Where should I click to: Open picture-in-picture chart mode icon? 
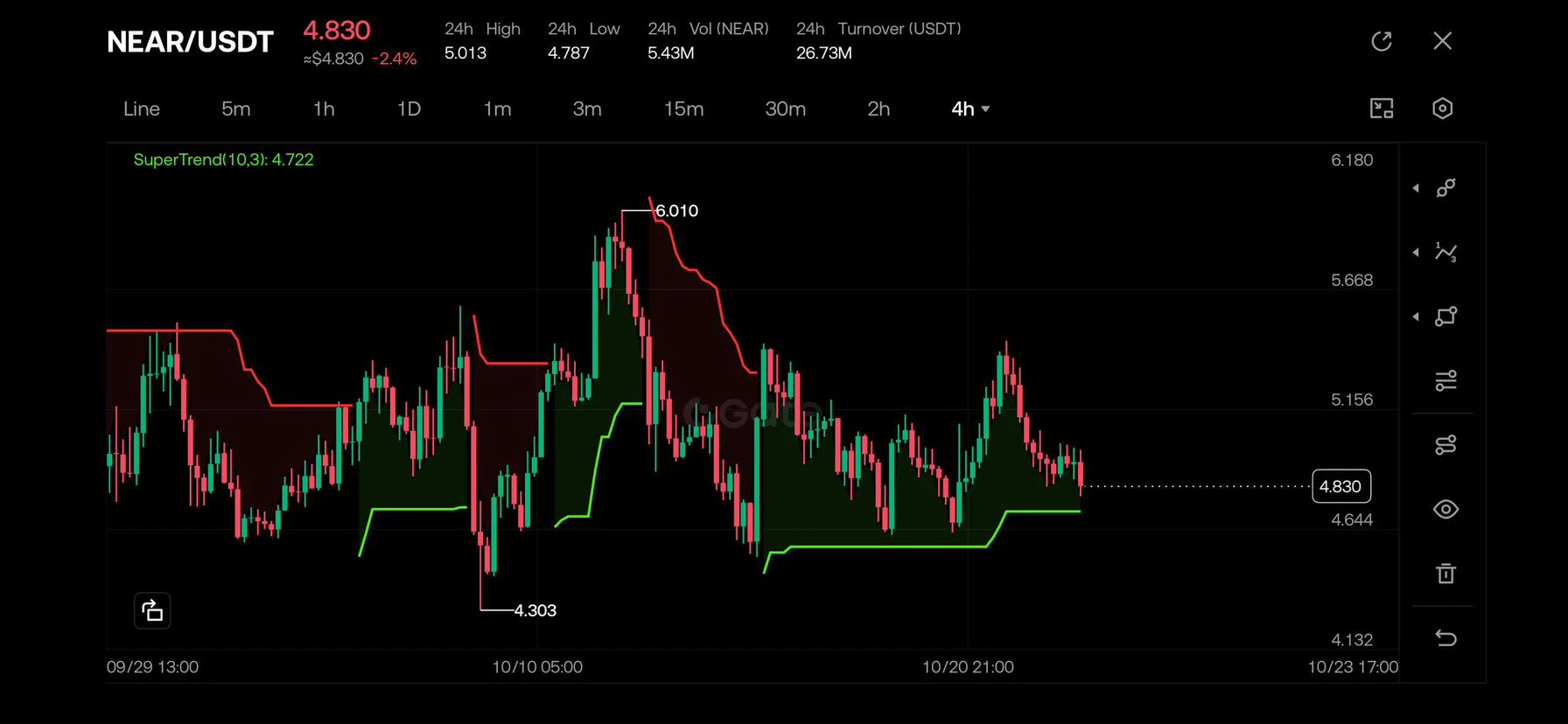[x=1382, y=108]
